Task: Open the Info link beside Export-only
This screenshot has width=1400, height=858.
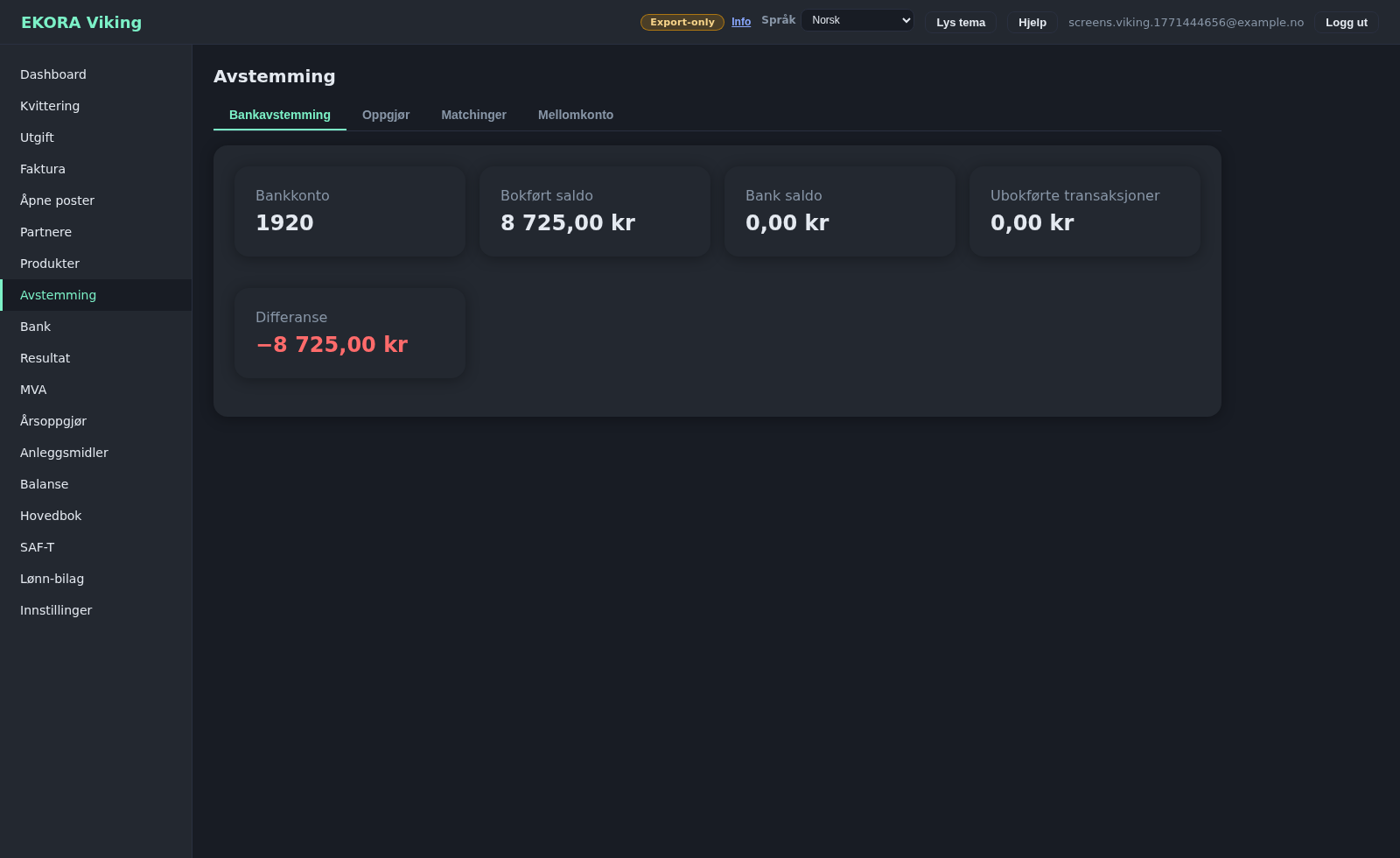Action: click(741, 22)
